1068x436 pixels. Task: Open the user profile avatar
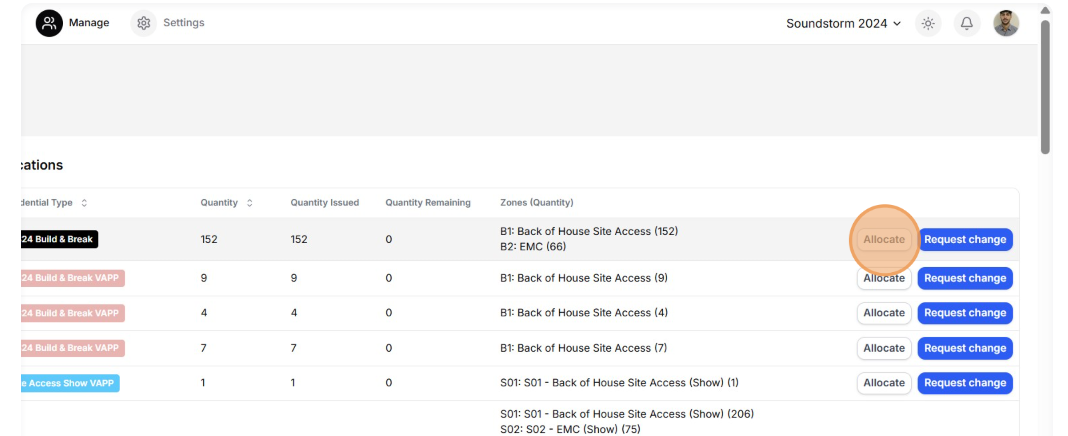coord(1006,23)
